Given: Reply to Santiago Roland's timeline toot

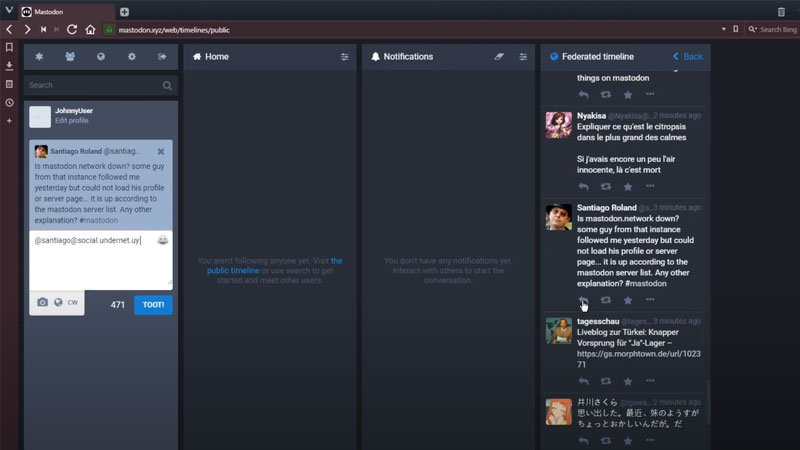Looking at the screenshot, I should click(584, 301).
